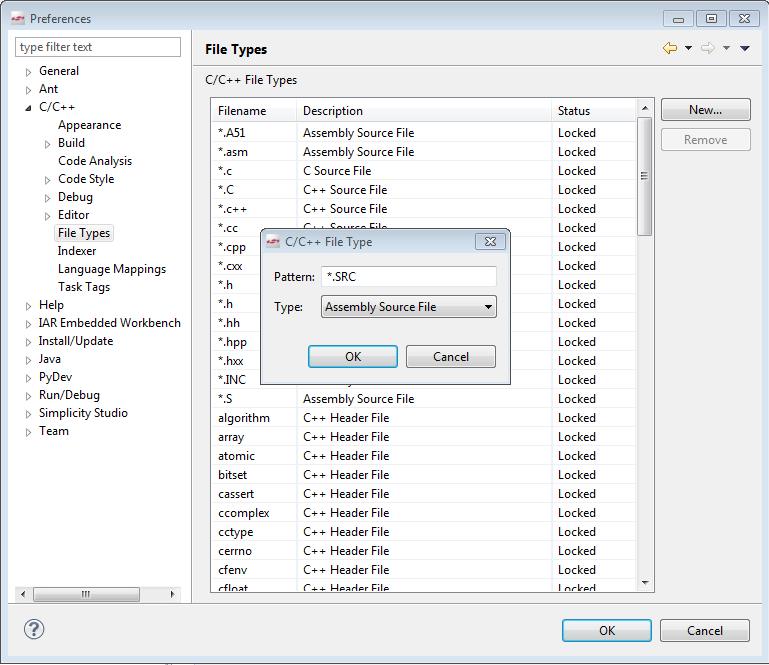The height and width of the screenshot is (665, 769).
Task: Select the cerrno header row
Action: click(x=424, y=551)
